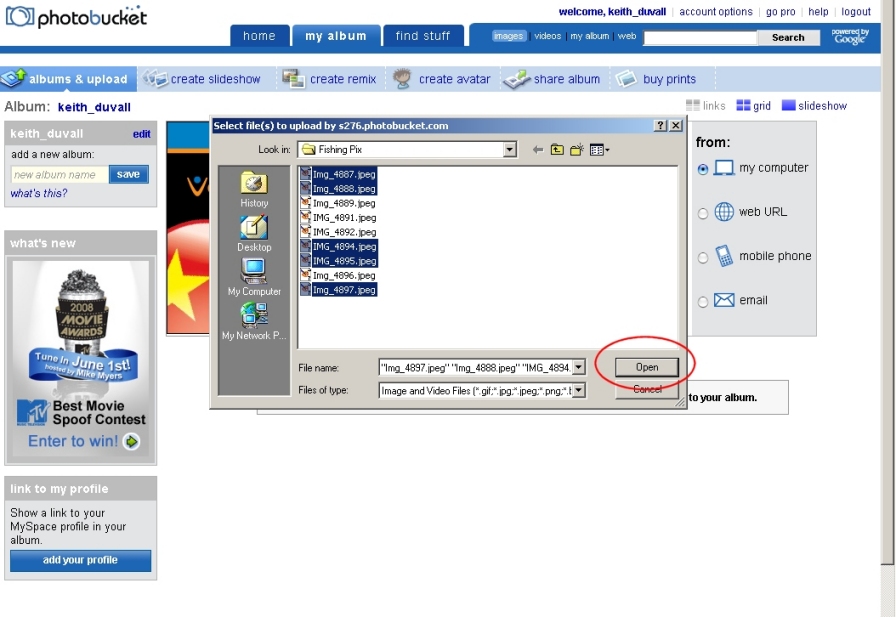The image size is (896, 617).
Task: Click the dialog help question mark button
Action: [x=660, y=126]
